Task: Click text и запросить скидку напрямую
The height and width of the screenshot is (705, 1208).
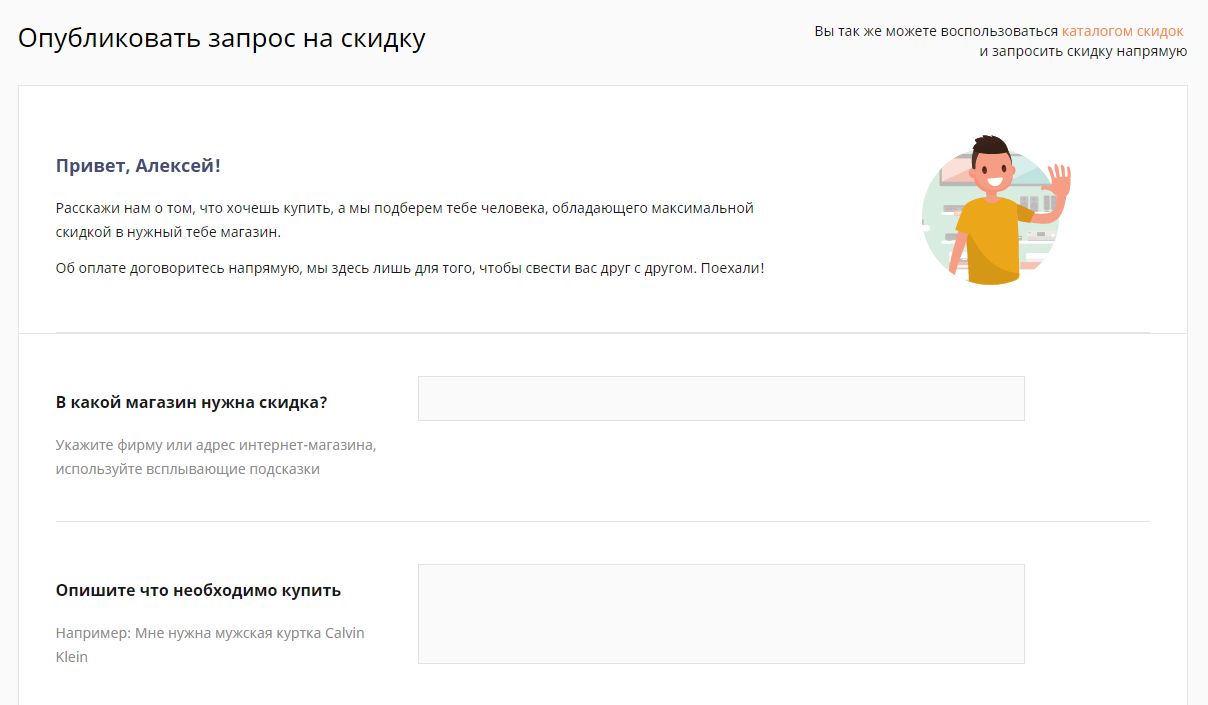Action: [x=1083, y=51]
